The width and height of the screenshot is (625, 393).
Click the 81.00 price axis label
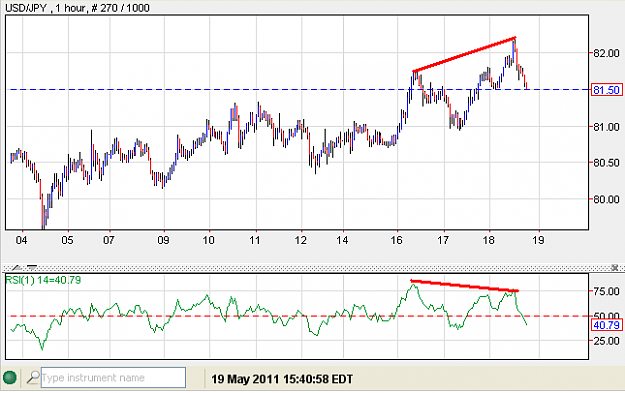pos(606,127)
